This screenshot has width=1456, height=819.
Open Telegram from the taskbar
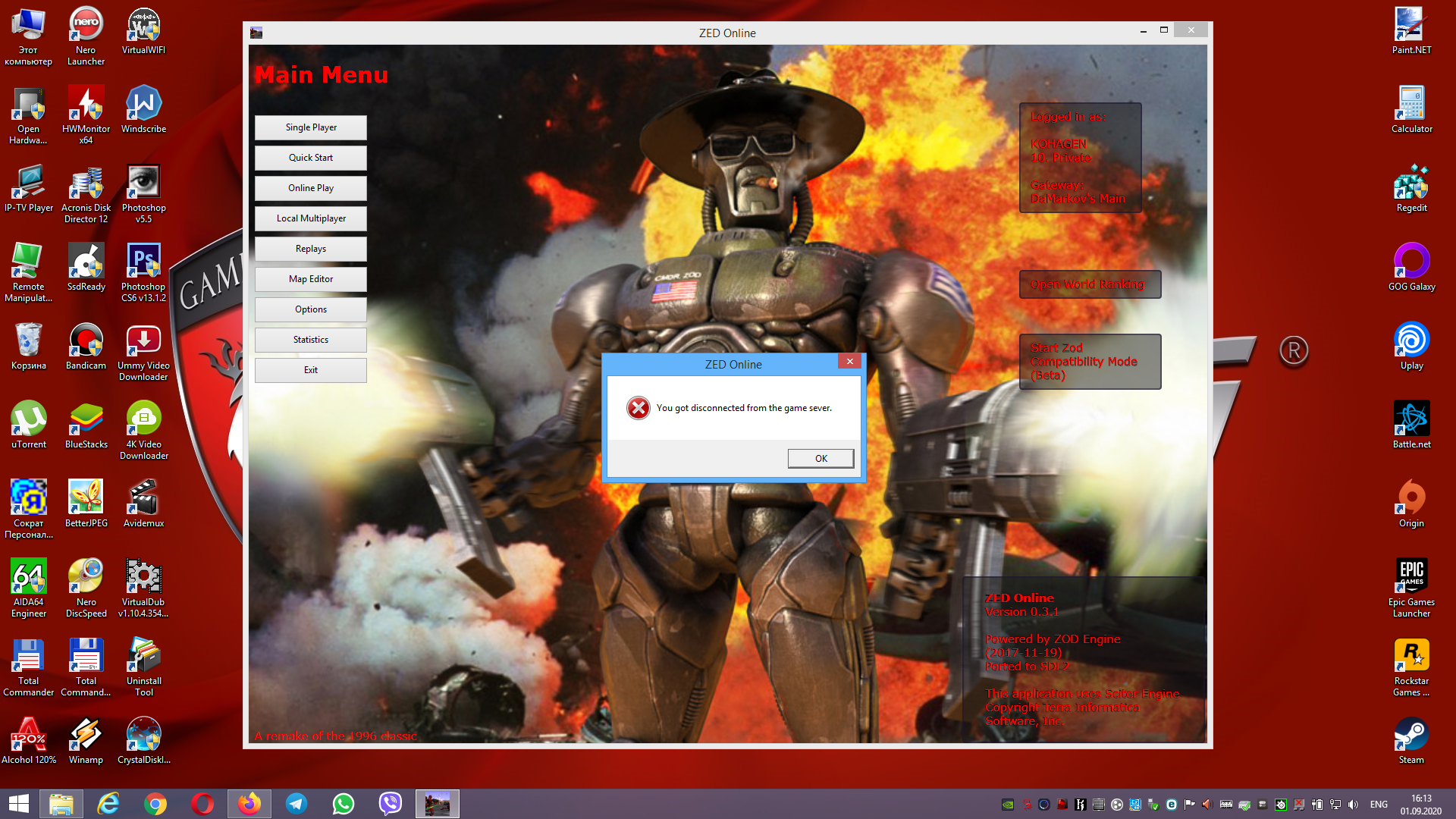[296, 804]
